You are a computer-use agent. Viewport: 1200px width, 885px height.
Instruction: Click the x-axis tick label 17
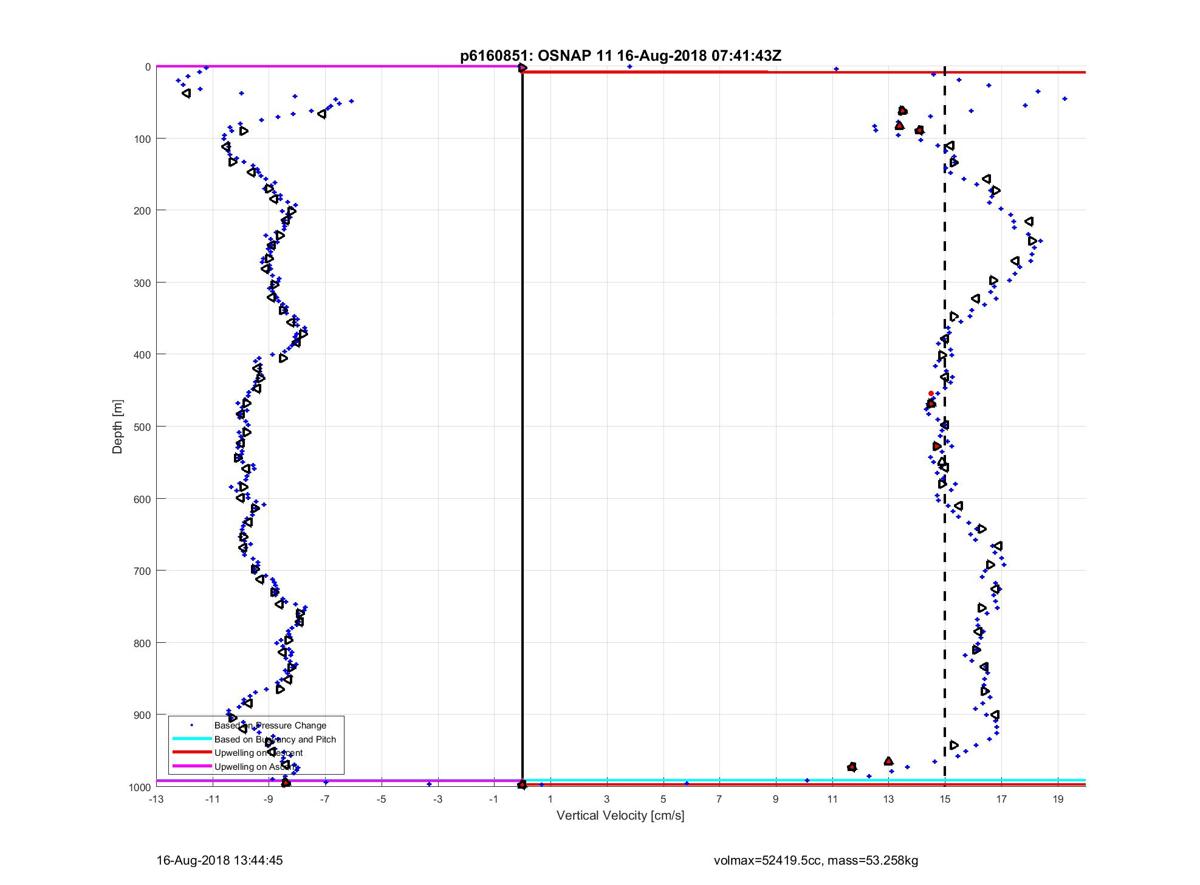pyautogui.click(x=1002, y=800)
